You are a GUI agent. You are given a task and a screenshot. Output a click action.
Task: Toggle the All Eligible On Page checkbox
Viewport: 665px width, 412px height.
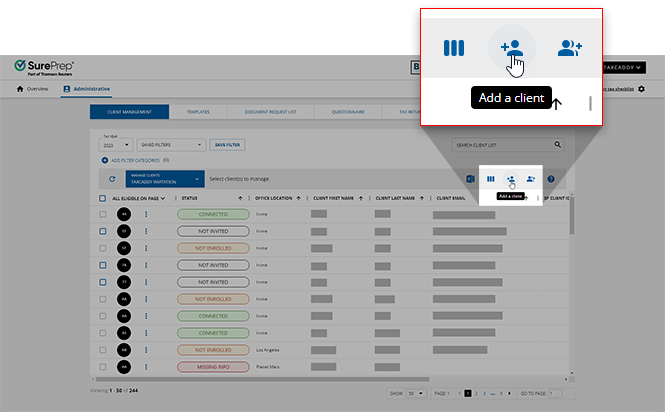coord(103,198)
